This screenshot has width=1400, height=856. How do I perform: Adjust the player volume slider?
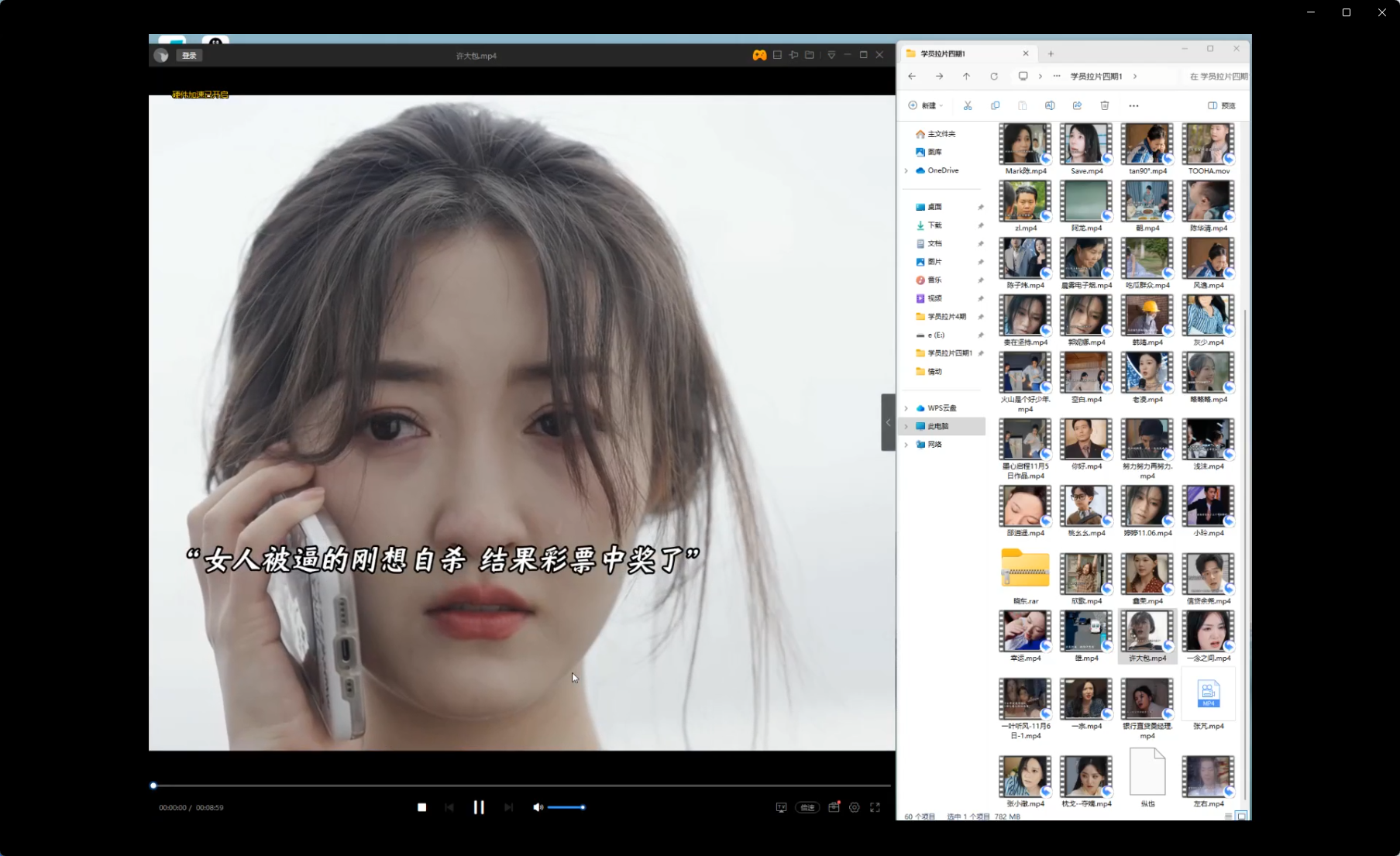click(566, 807)
